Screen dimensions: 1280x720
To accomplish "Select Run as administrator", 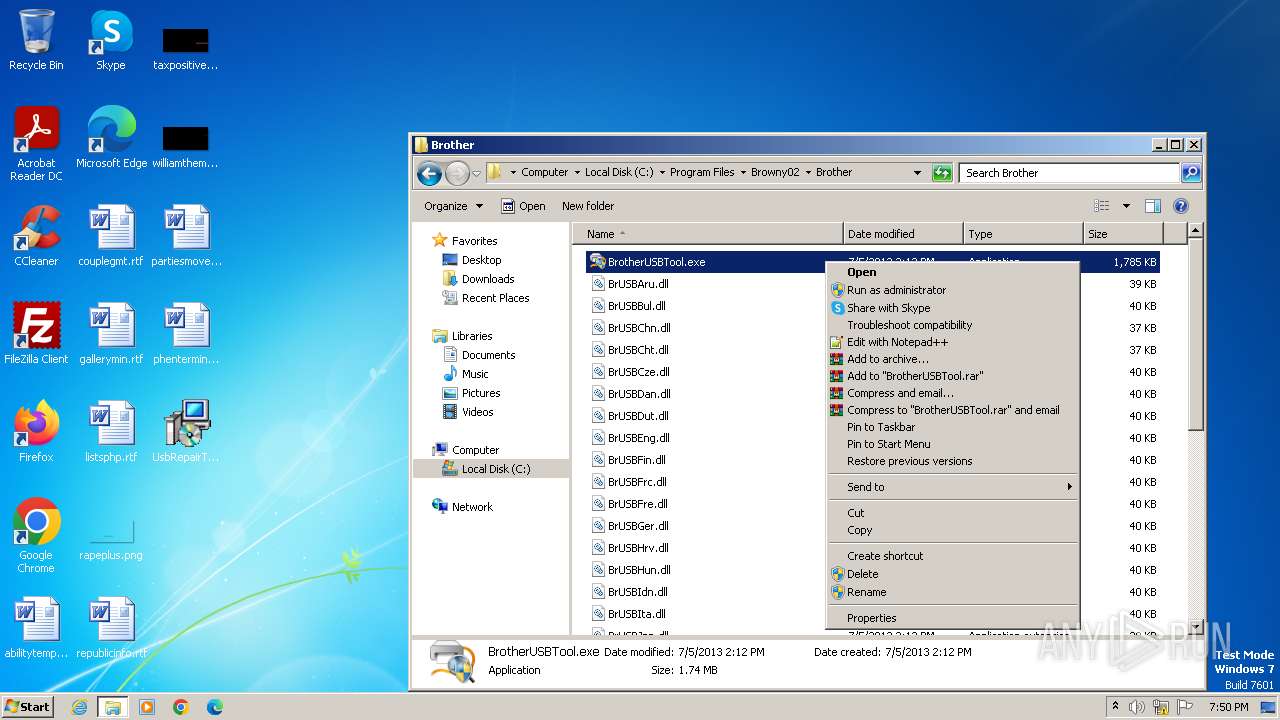I will (x=952, y=290).
